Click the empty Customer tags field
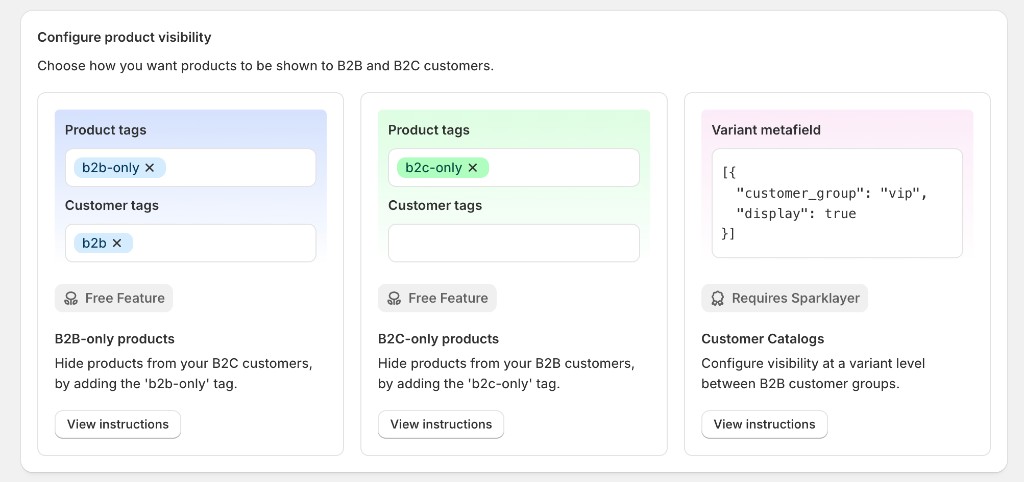This screenshot has height=482, width=1024. coord(514,243)
